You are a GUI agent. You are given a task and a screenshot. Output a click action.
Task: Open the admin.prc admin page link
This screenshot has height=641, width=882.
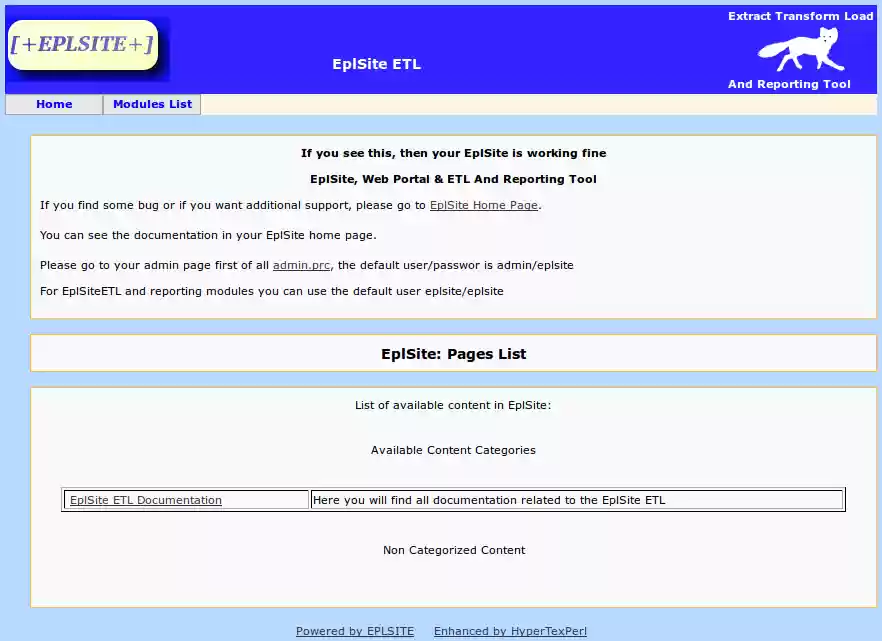[302, 265]
